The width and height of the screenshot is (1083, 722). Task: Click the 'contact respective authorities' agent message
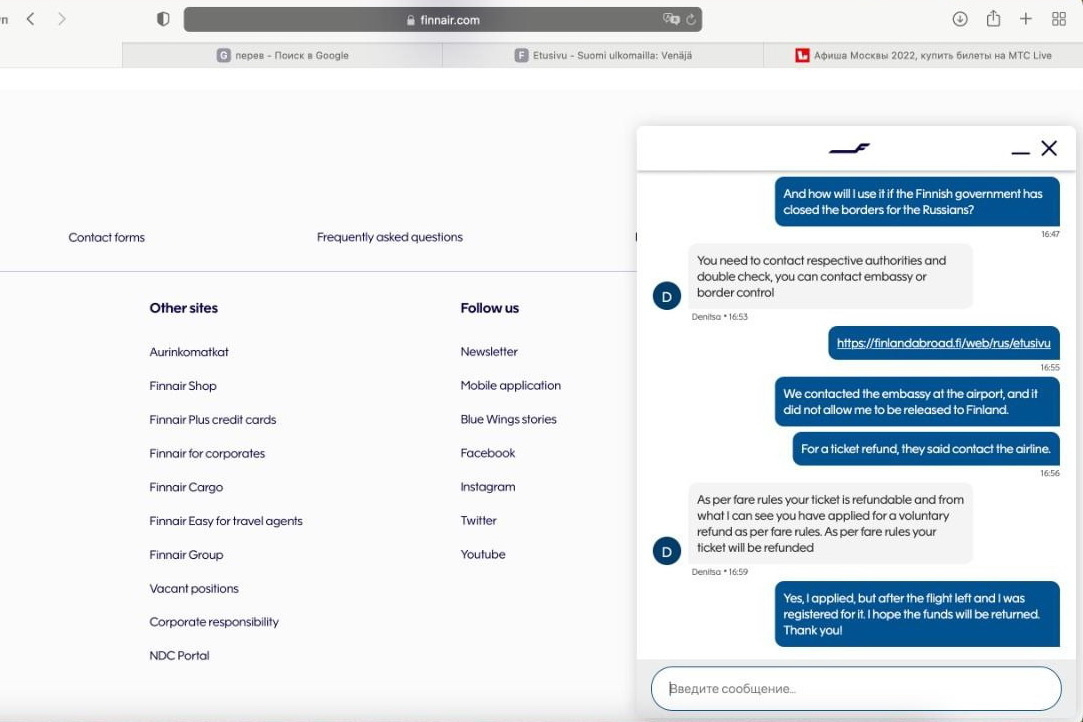(x=830, y=276)
